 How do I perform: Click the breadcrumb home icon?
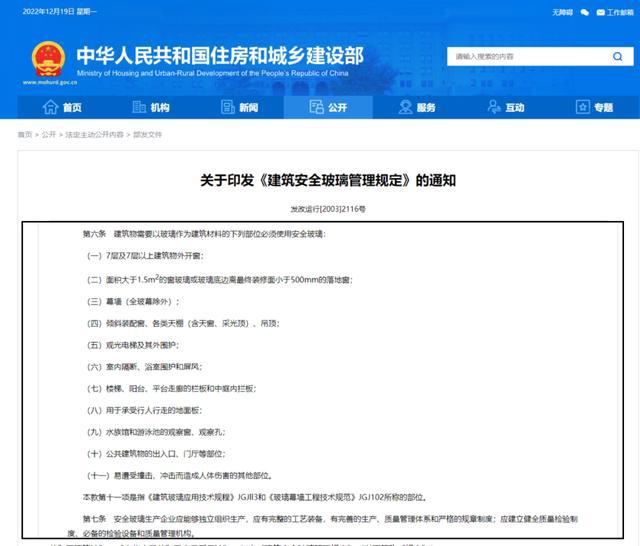pyautogui.click(x=22, y=134)
